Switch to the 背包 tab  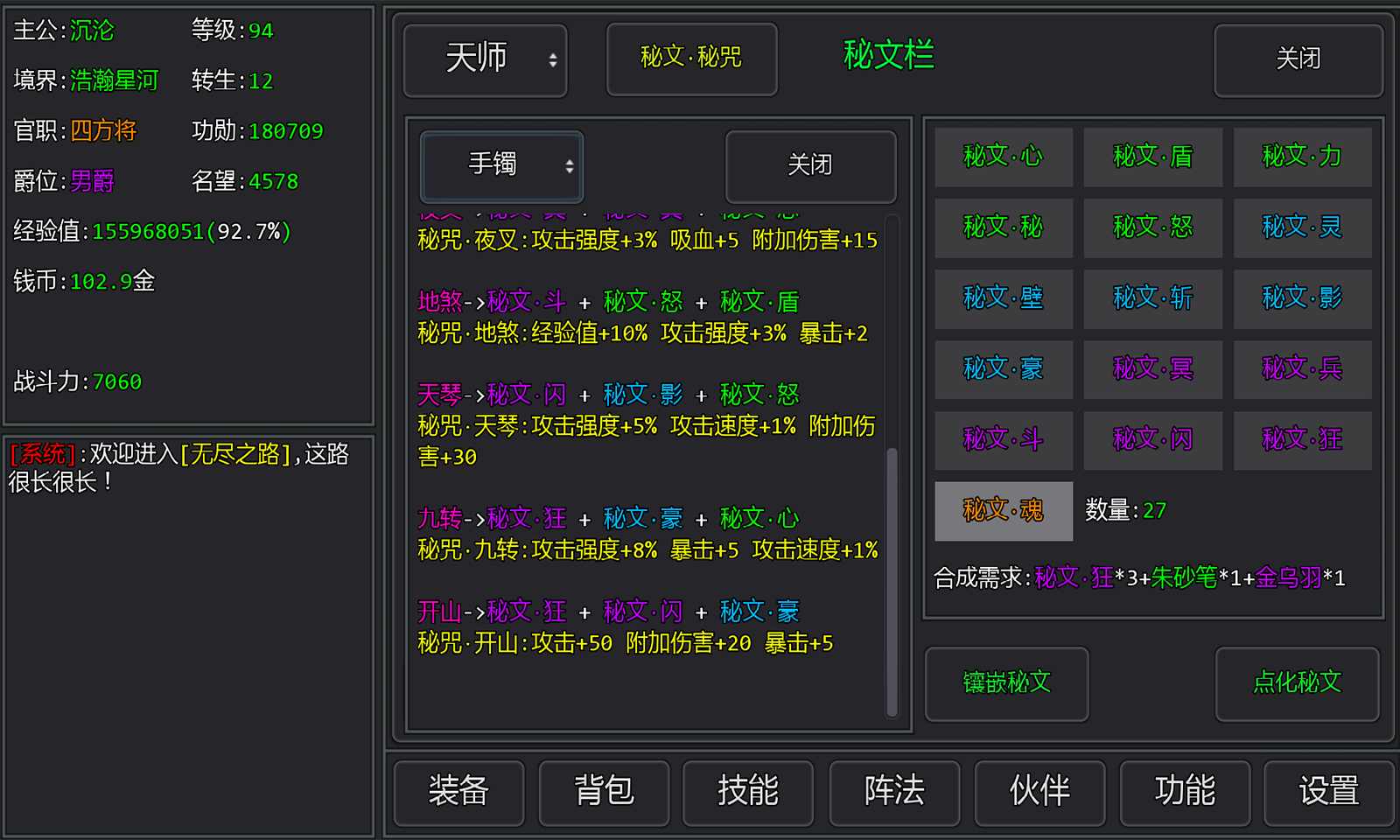(x=604, y=792)
